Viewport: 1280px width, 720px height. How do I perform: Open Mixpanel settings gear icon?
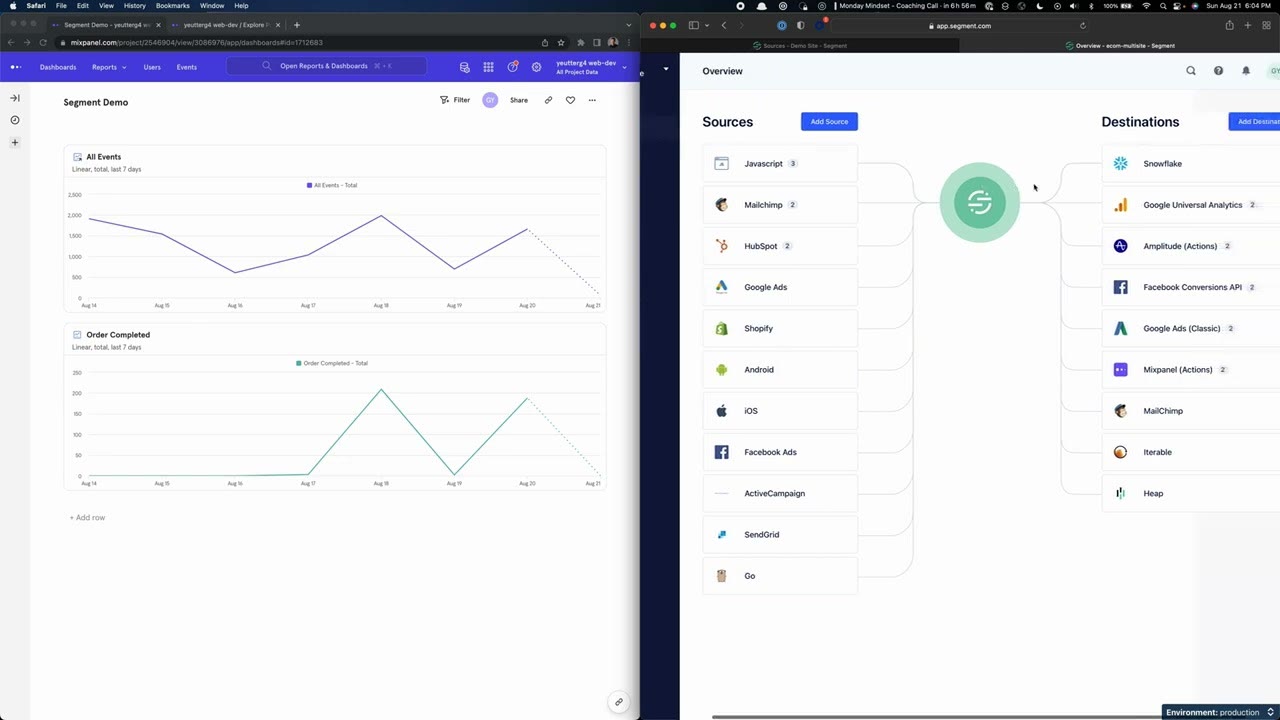pyautogui.click(x=537, y=67)
